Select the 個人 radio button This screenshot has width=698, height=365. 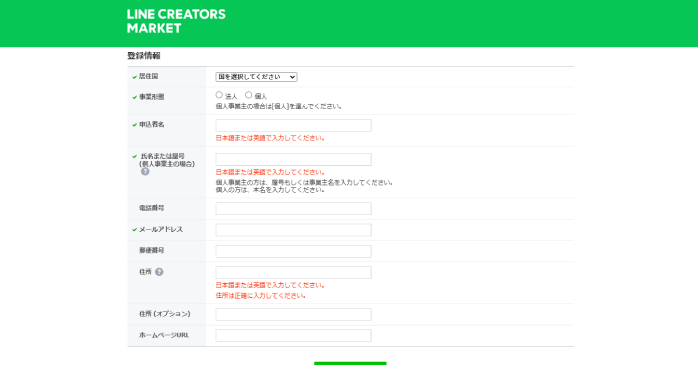248,95
